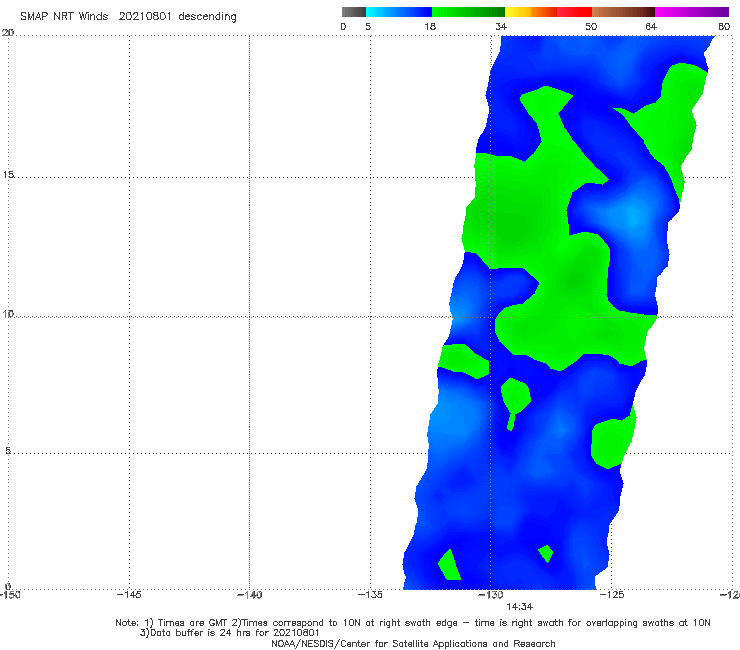
Task: Click the red segment of the color bar
Action: (x=574, y=12)
